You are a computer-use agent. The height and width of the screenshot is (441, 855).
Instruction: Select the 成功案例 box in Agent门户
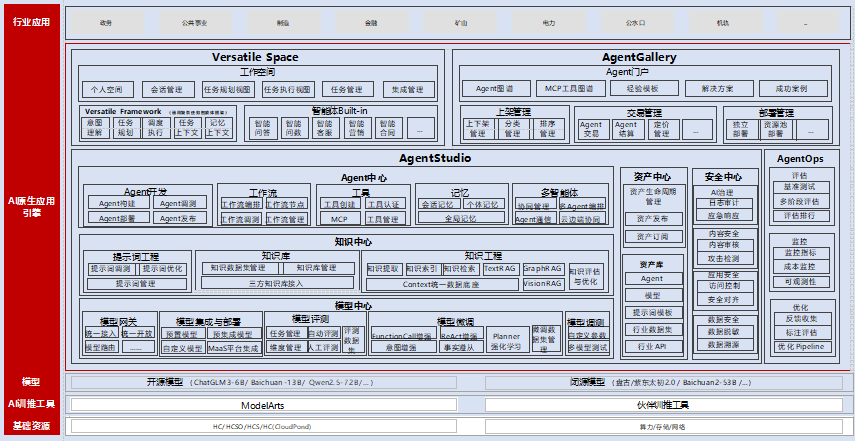787,88
